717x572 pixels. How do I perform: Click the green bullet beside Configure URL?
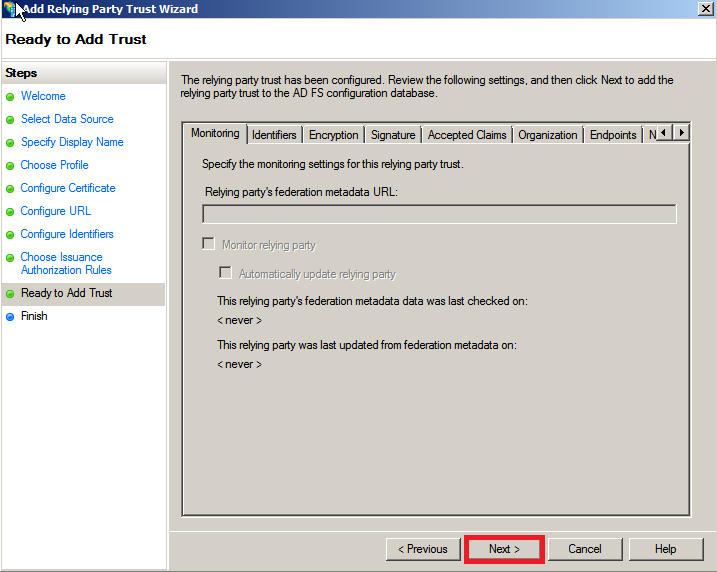pos(10,212)
